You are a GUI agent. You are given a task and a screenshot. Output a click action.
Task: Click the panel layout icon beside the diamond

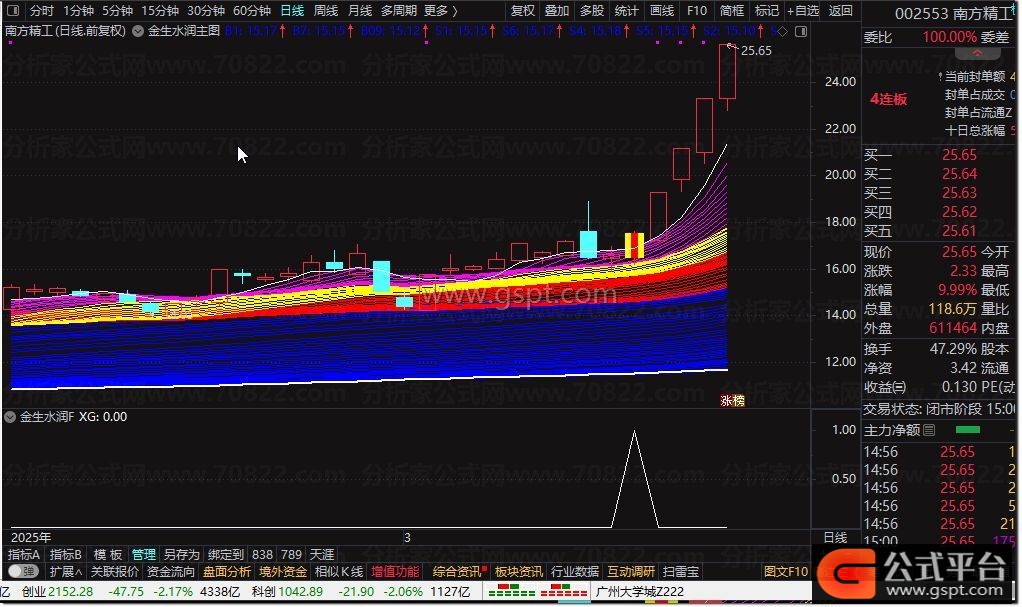coord(801,31)
